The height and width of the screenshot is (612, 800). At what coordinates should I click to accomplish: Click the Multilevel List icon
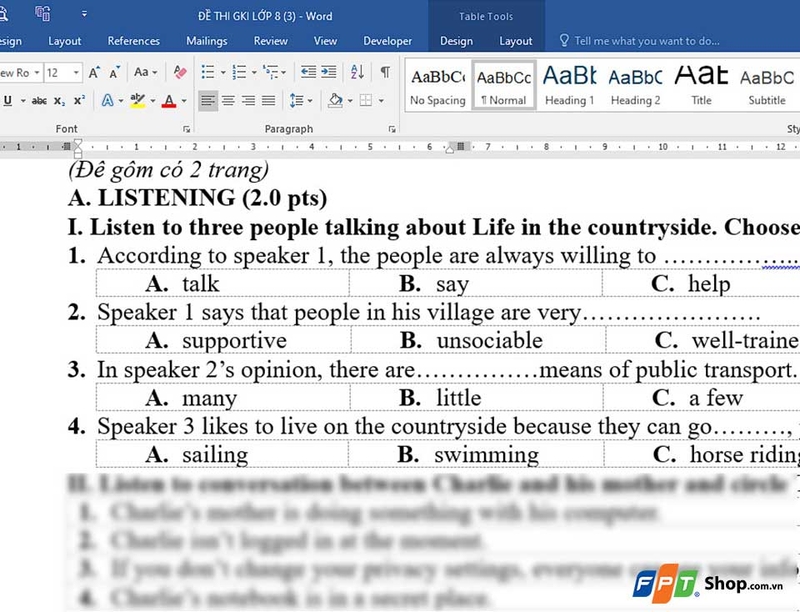click(x=270, y=72)
